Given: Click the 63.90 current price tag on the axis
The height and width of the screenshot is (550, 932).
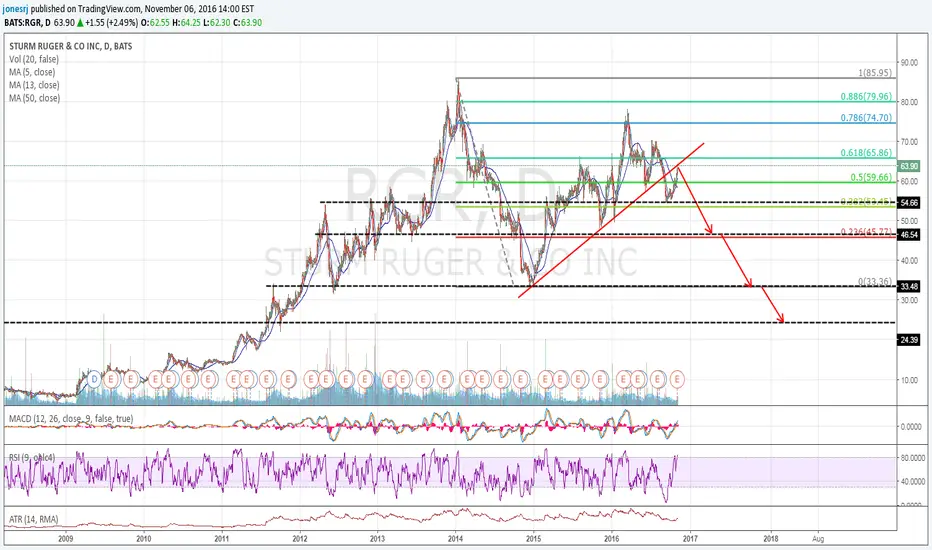Looking at the screenshot, I should [x=909, y=166].
